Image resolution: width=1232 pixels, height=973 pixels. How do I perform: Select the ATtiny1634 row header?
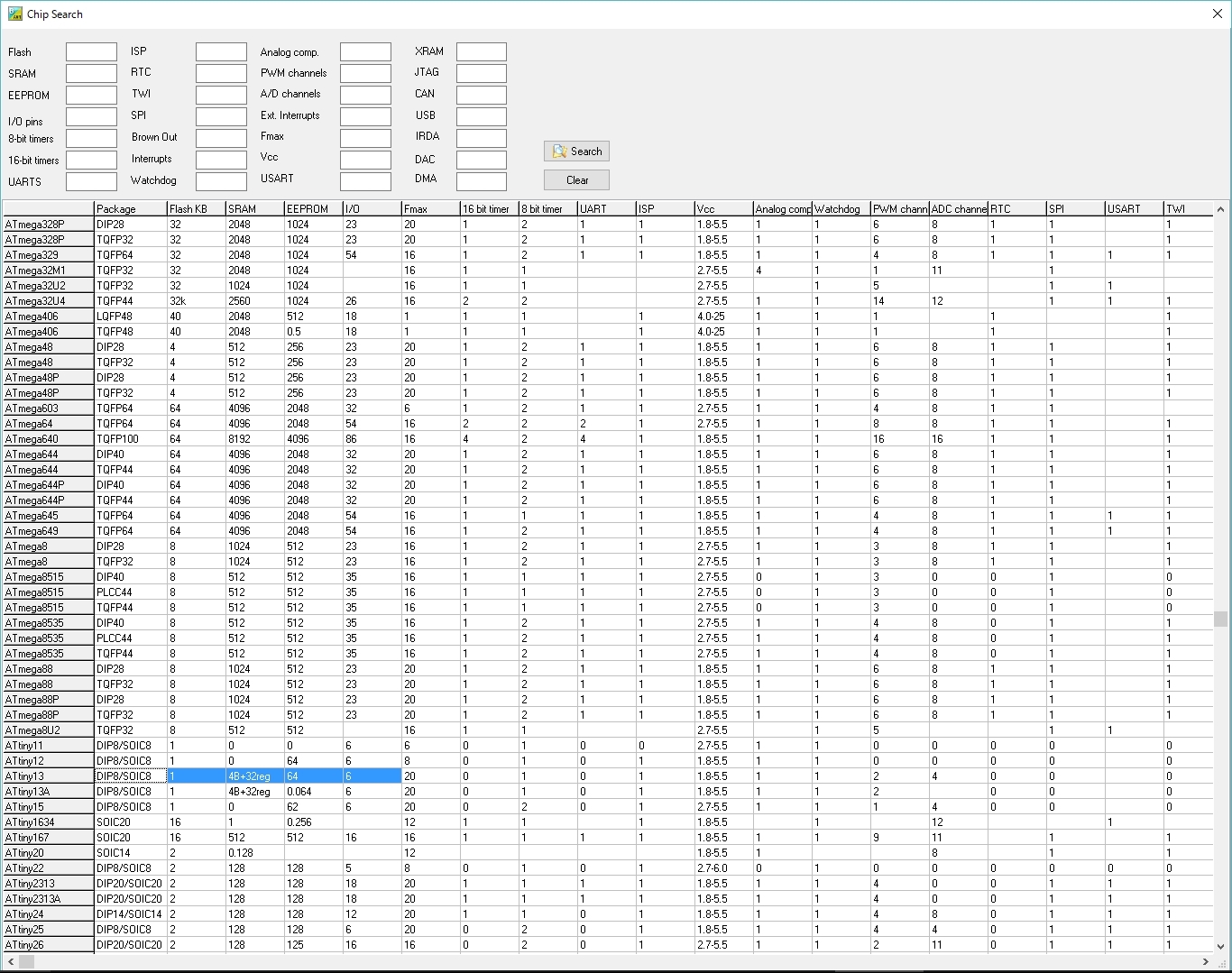(48, 822)
